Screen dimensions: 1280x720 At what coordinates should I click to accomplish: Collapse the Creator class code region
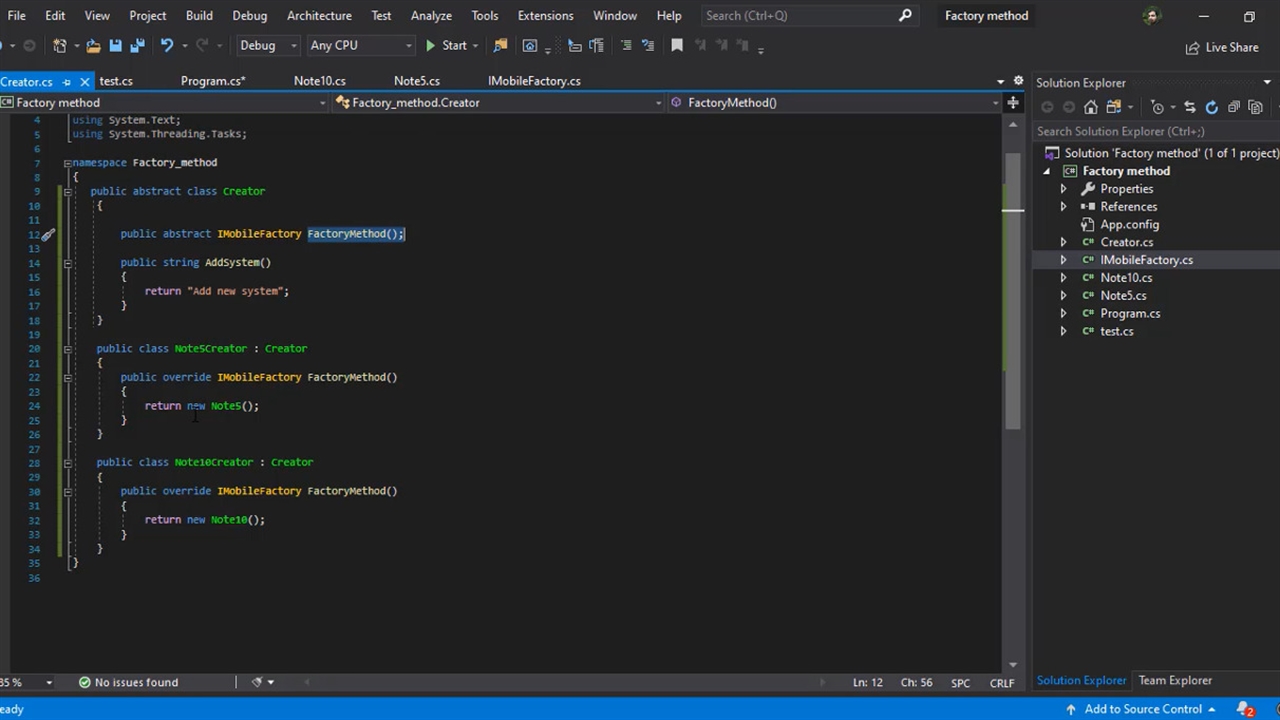pyautogui.click(x=67, y=191)
